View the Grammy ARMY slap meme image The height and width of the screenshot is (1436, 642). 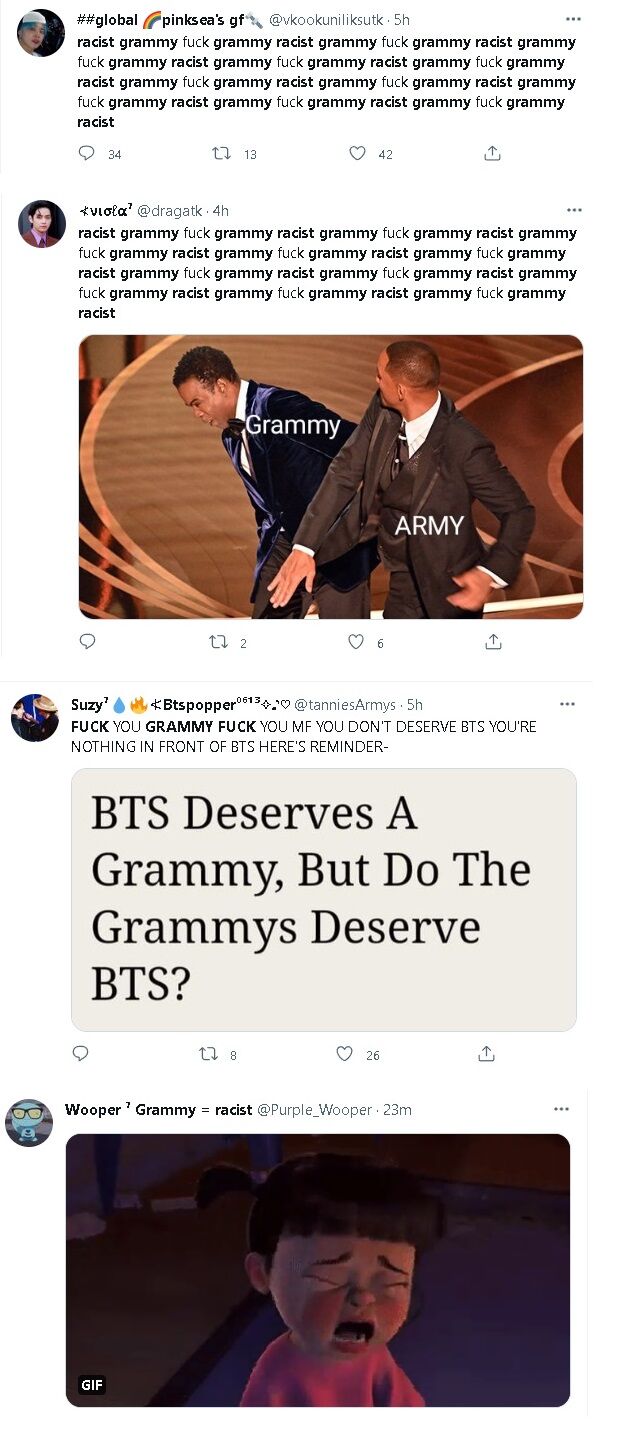[x=331, y=476]
